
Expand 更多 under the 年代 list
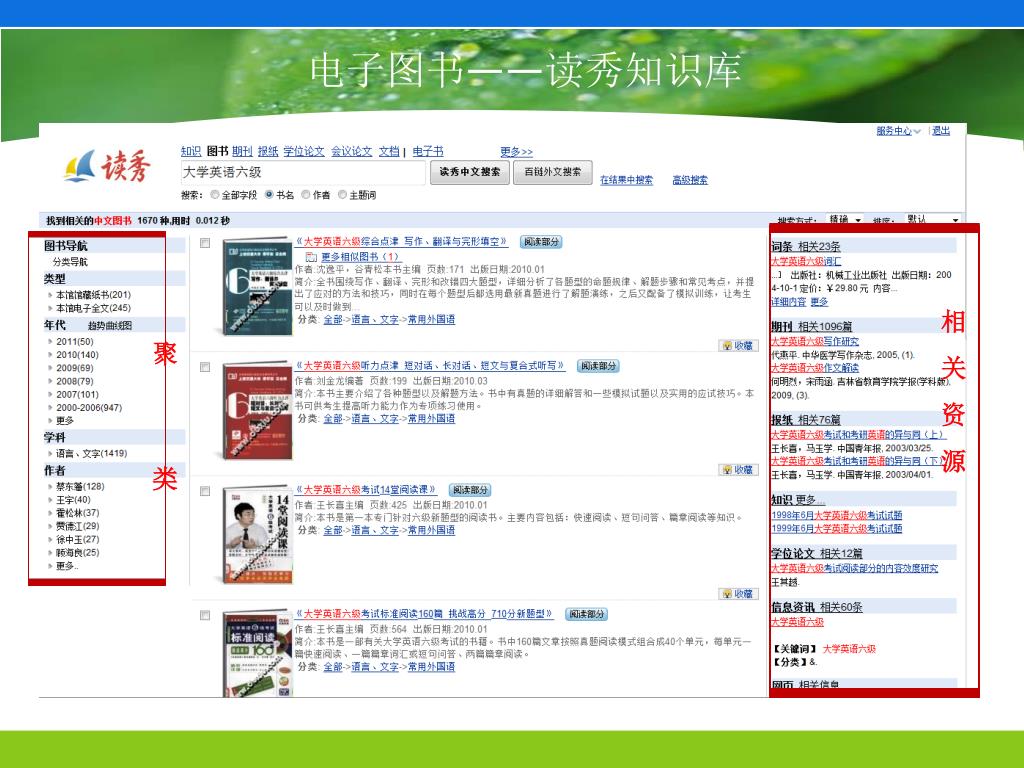[65, 421]
